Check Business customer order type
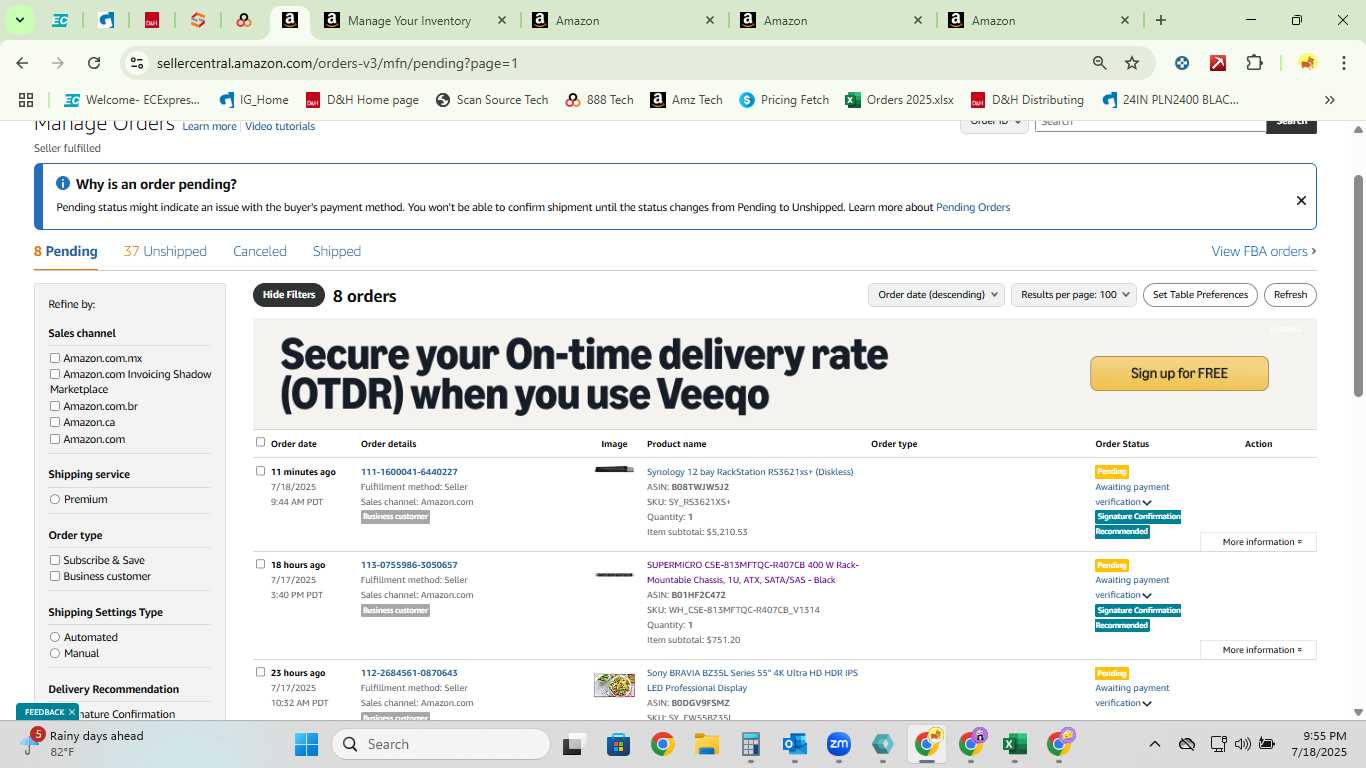Viewport: 1366px width, 768px height. tap(55, 576)
